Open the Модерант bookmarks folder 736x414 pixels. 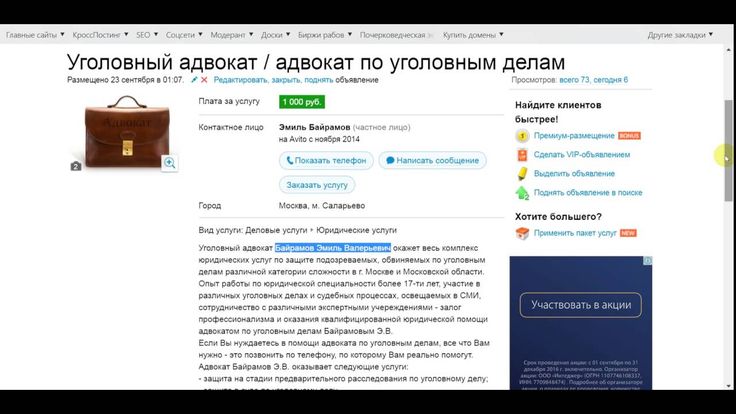232,35
